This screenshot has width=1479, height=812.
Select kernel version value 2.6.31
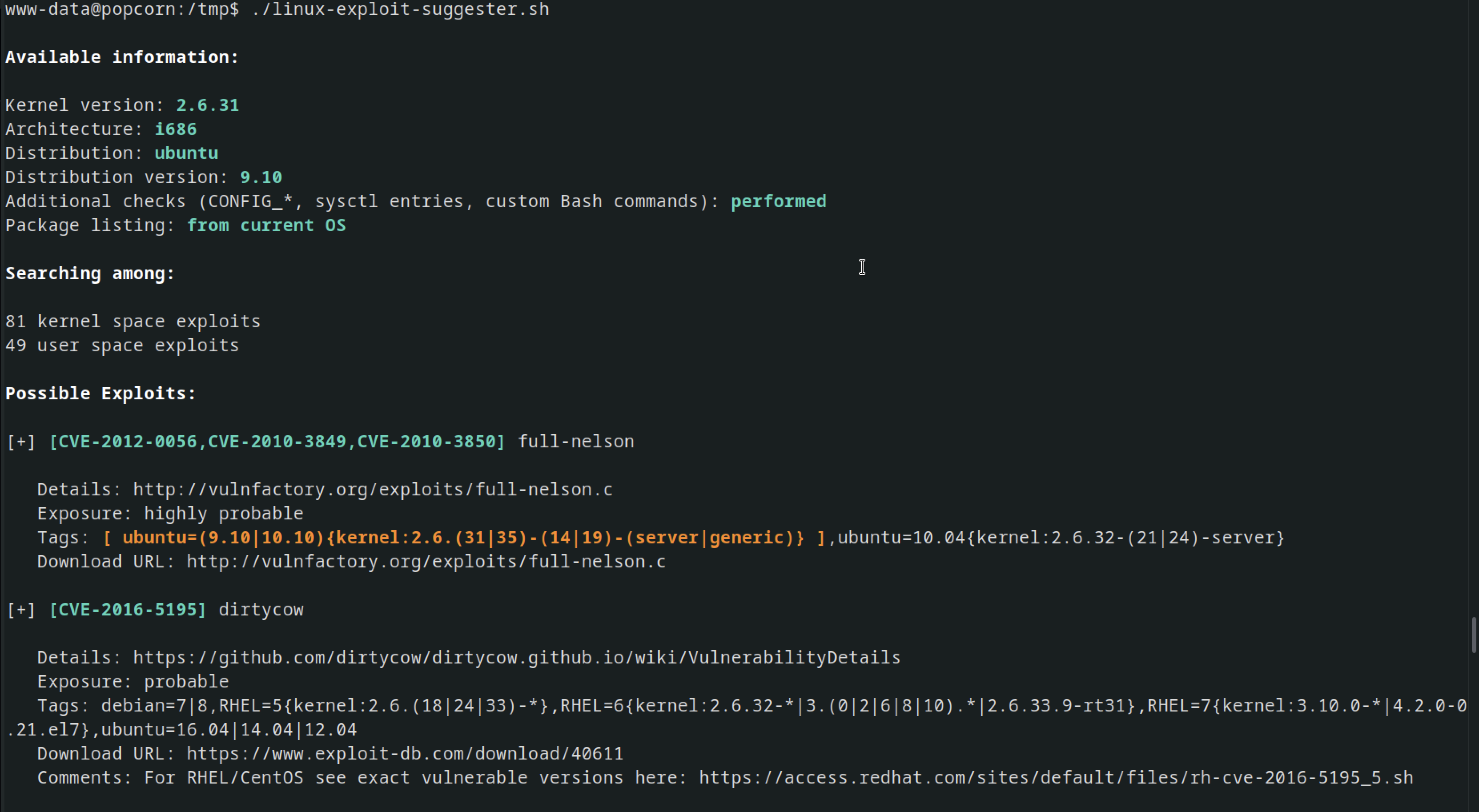pos(207,105)
